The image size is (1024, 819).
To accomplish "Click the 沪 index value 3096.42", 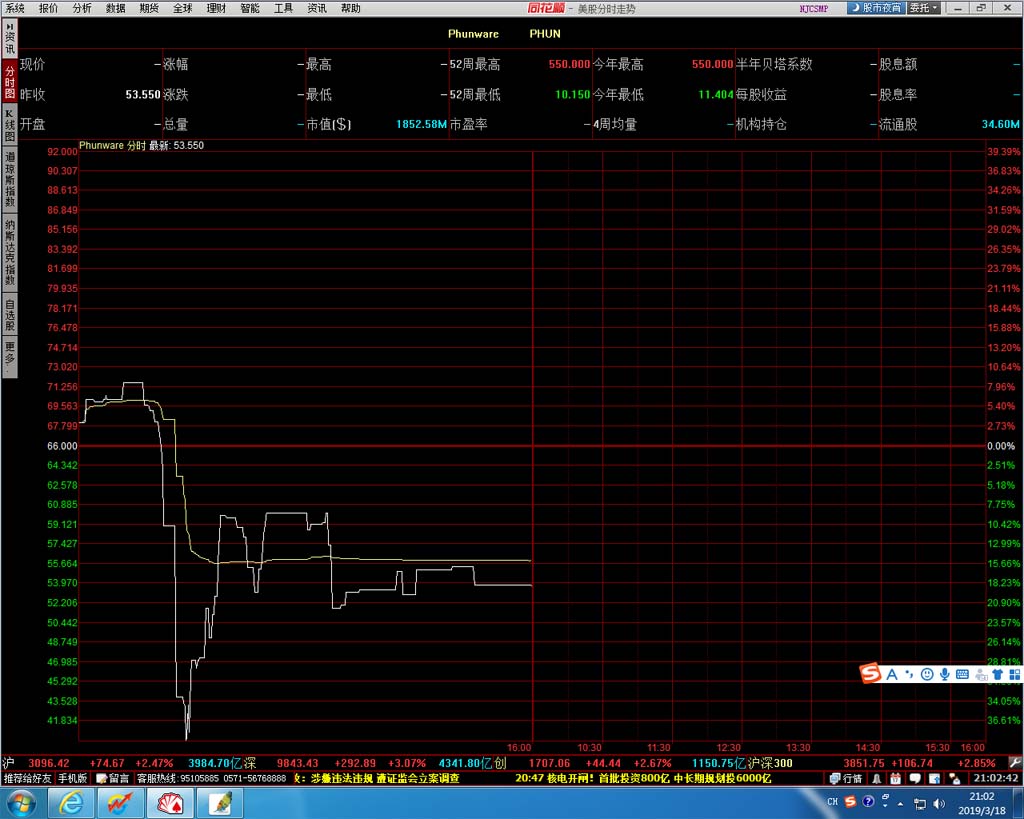I will point(49,763).
